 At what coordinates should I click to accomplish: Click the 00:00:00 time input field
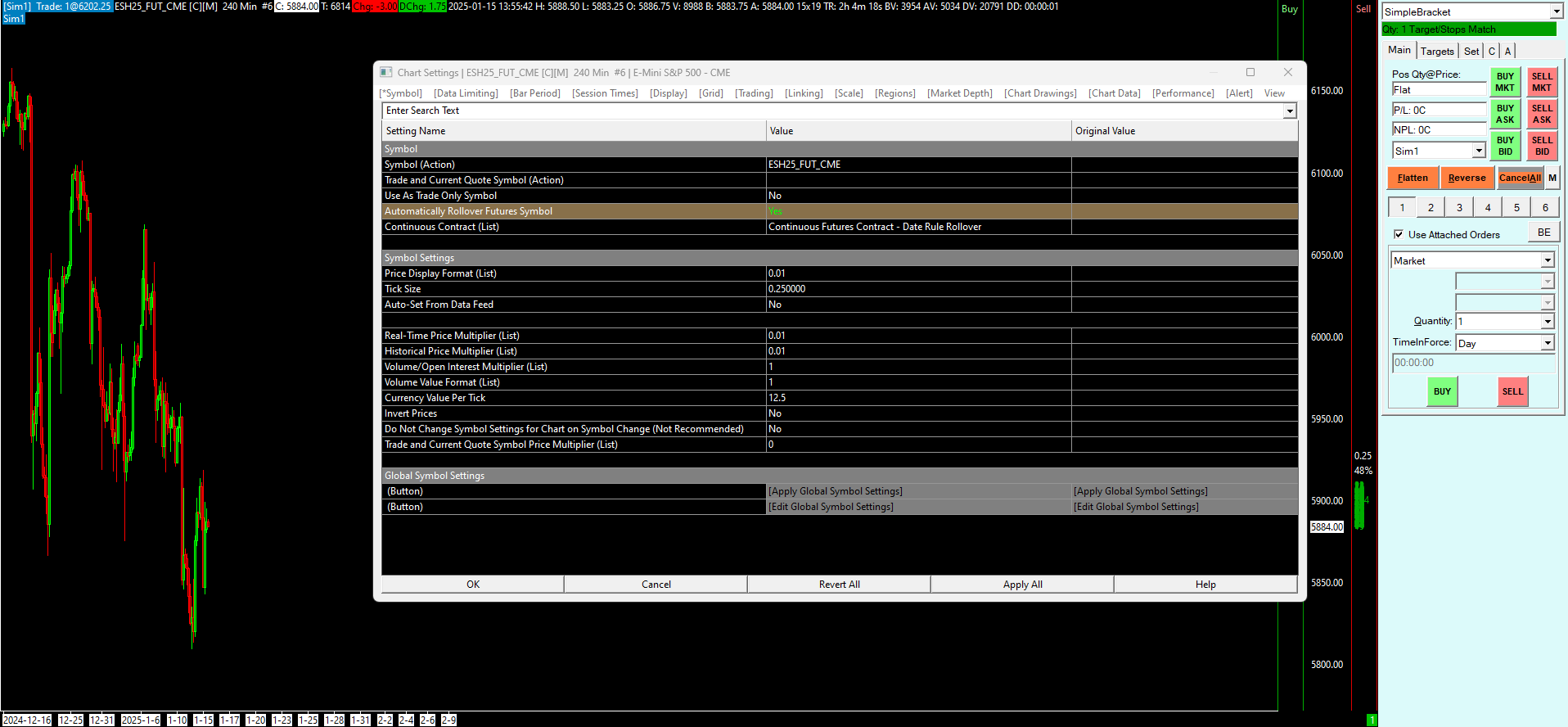coord(1473,363)
